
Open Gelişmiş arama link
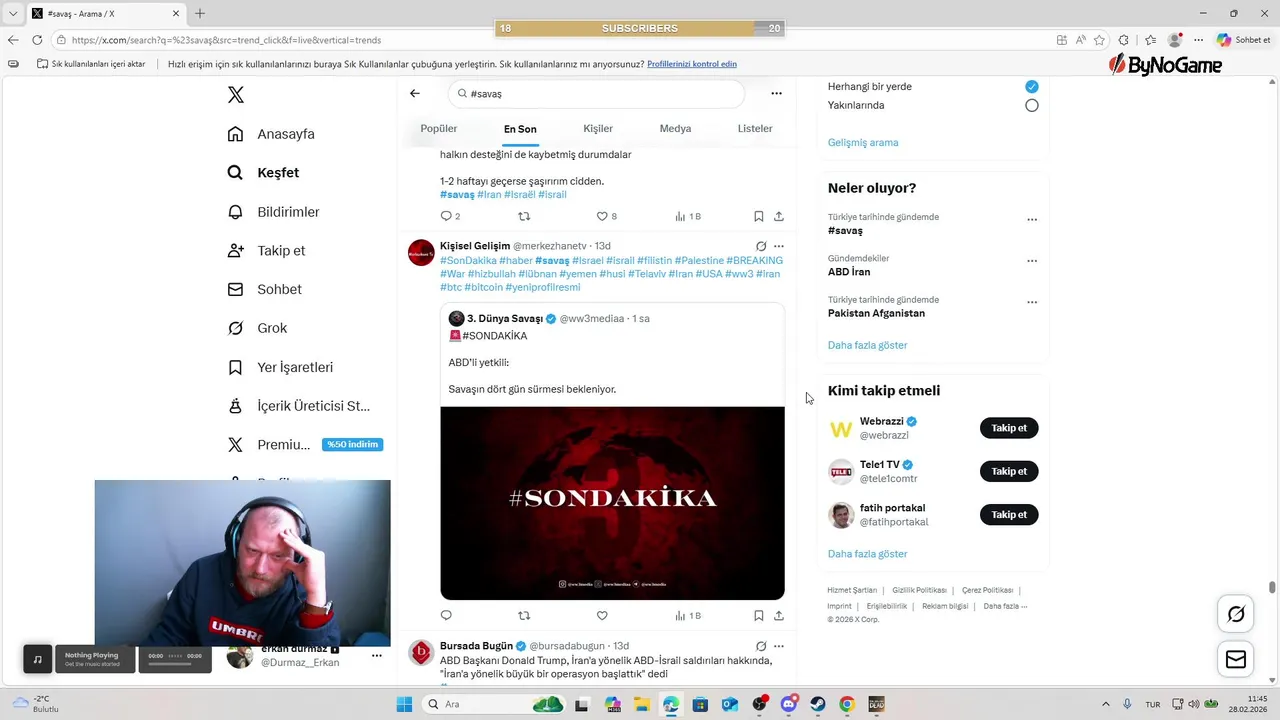[x=863, y=142]
